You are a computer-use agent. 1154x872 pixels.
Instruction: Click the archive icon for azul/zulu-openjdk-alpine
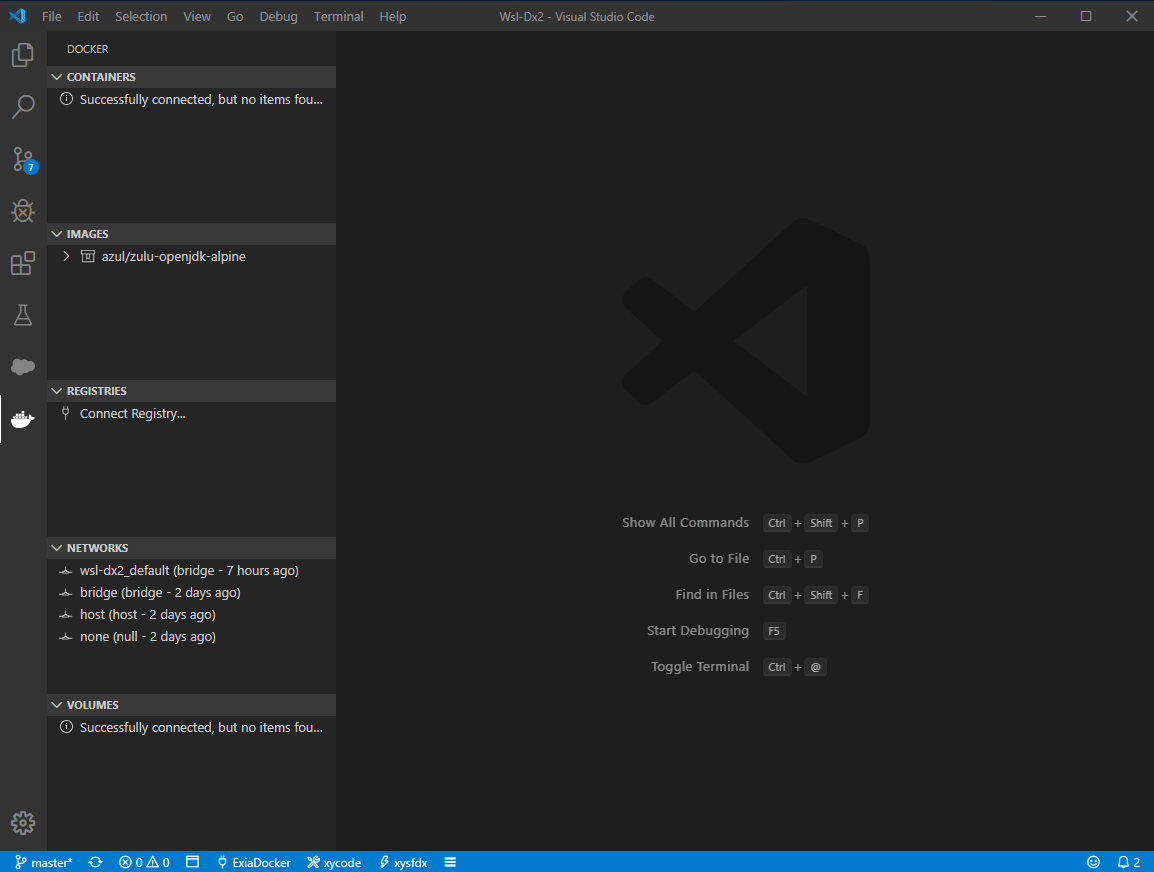[88, 256]
